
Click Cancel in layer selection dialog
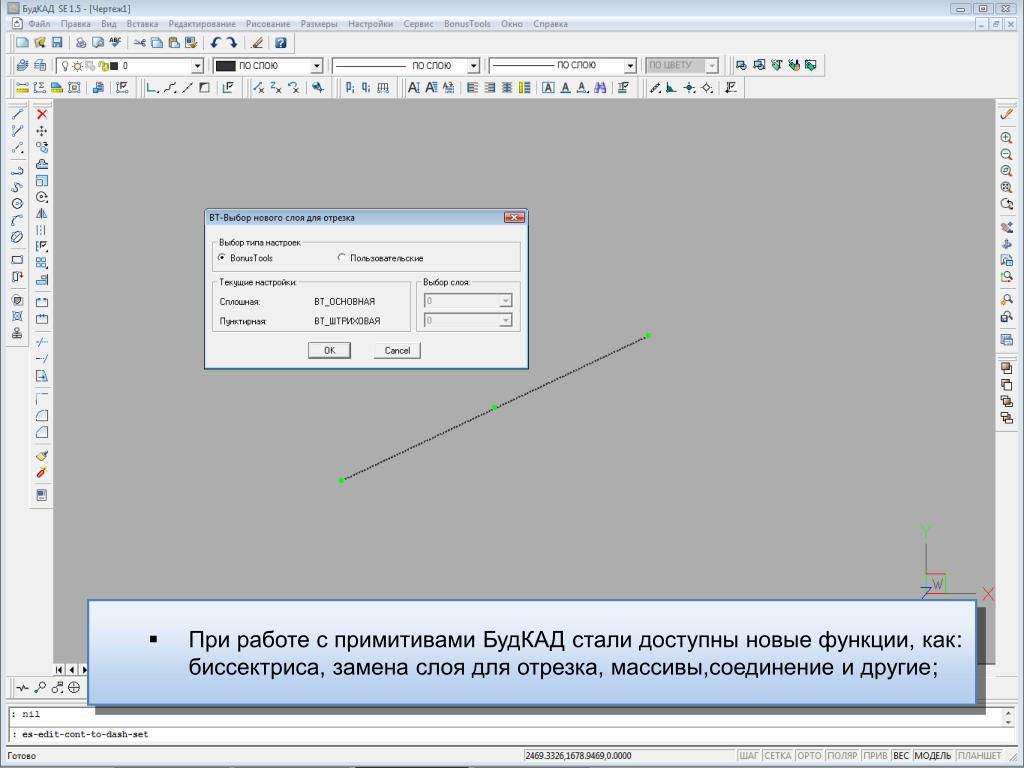(397, 351)
